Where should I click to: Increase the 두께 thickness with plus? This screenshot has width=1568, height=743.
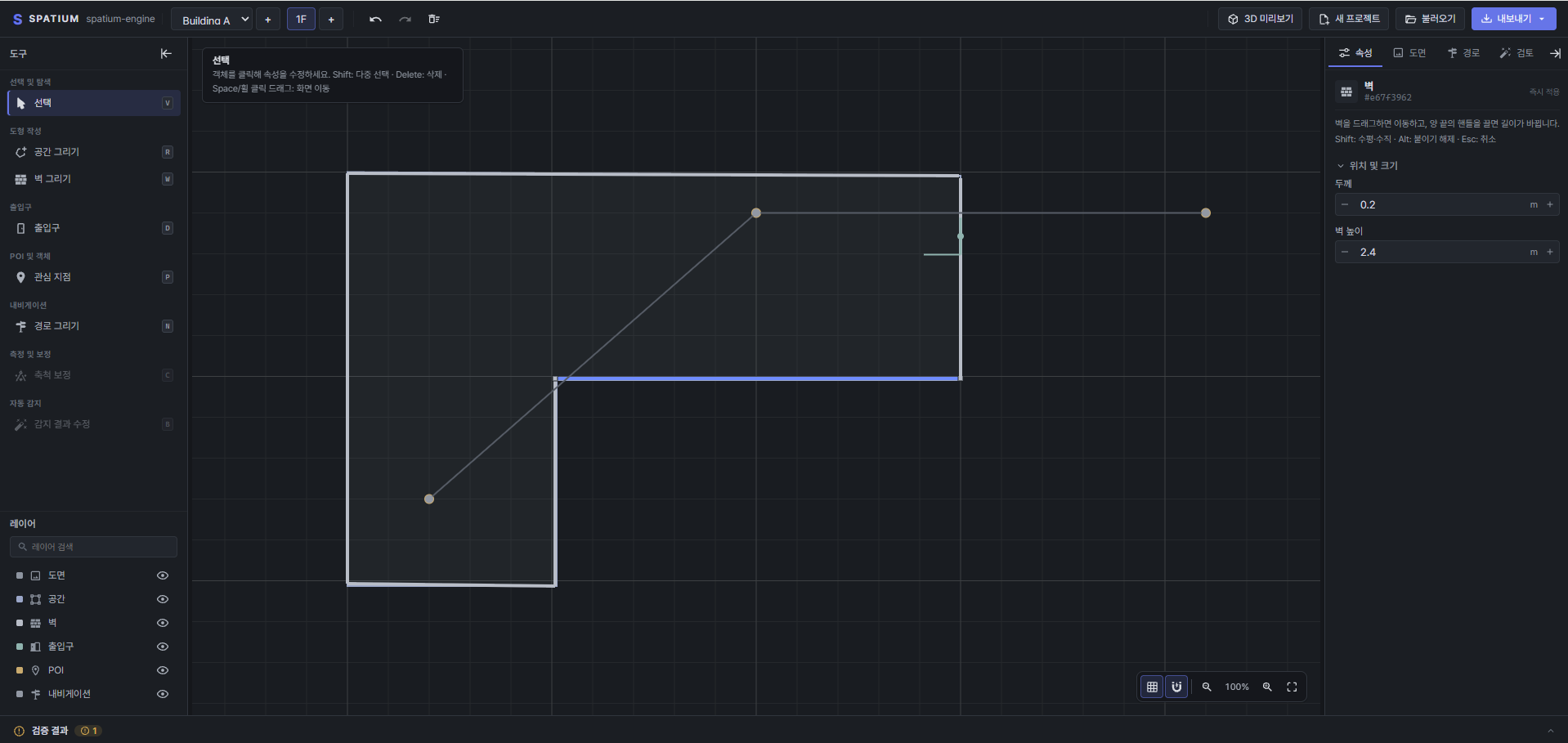[1550, 204]
